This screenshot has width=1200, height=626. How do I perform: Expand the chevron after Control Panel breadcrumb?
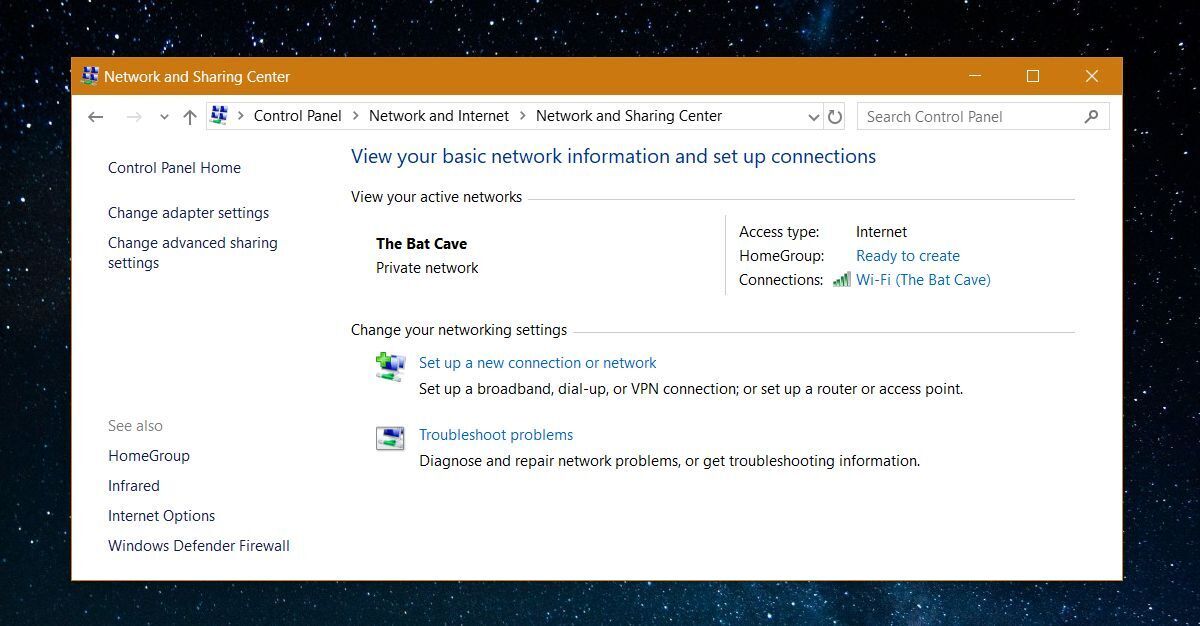click(355, 116)
